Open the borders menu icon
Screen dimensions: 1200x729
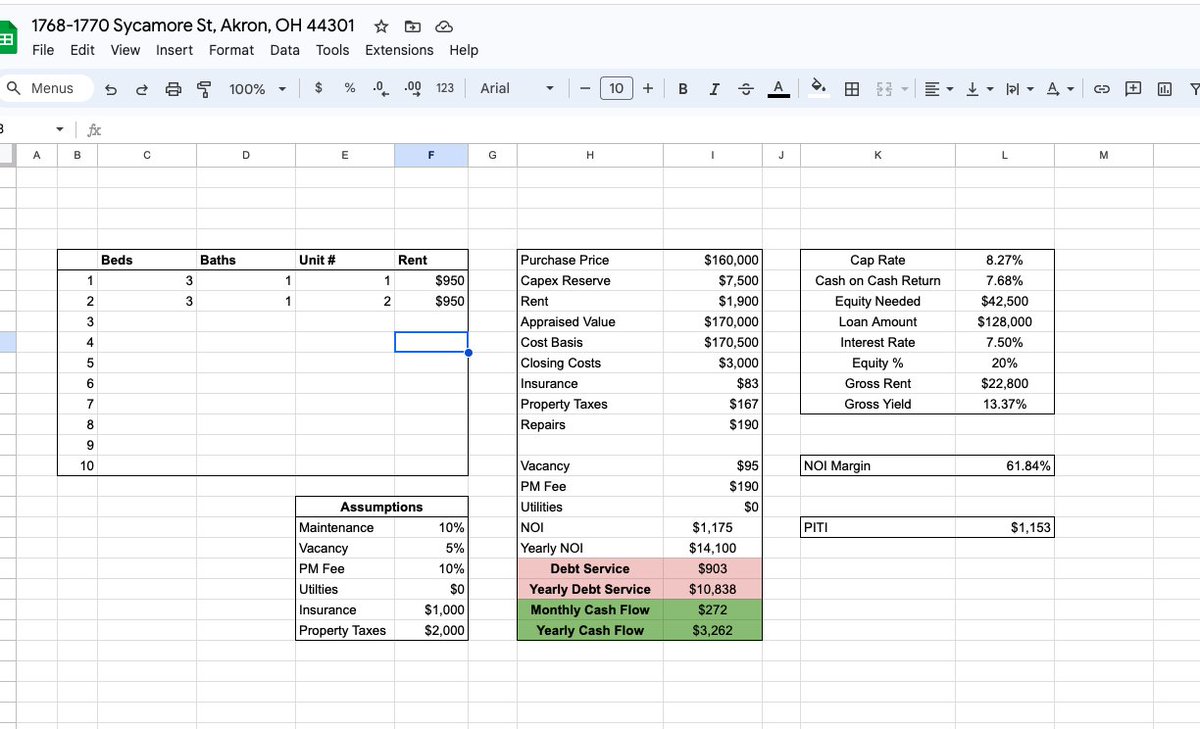point(852,88)
